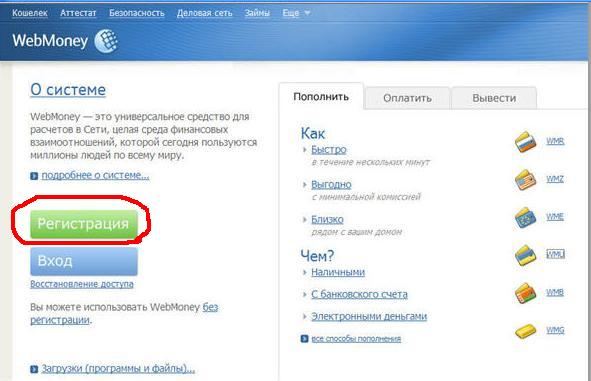Open the WebMoney globe logo

[x=106, y=41]
